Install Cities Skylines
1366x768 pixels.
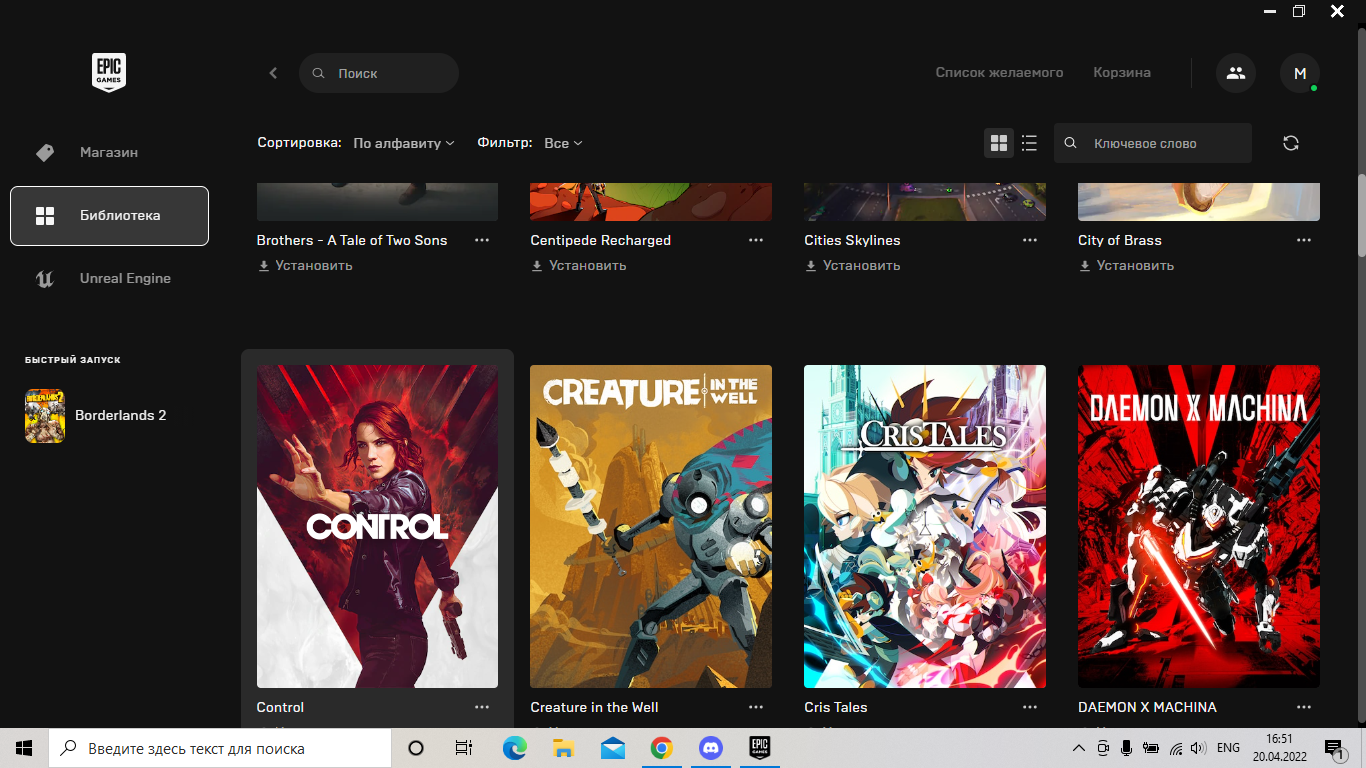pos(853,266)
